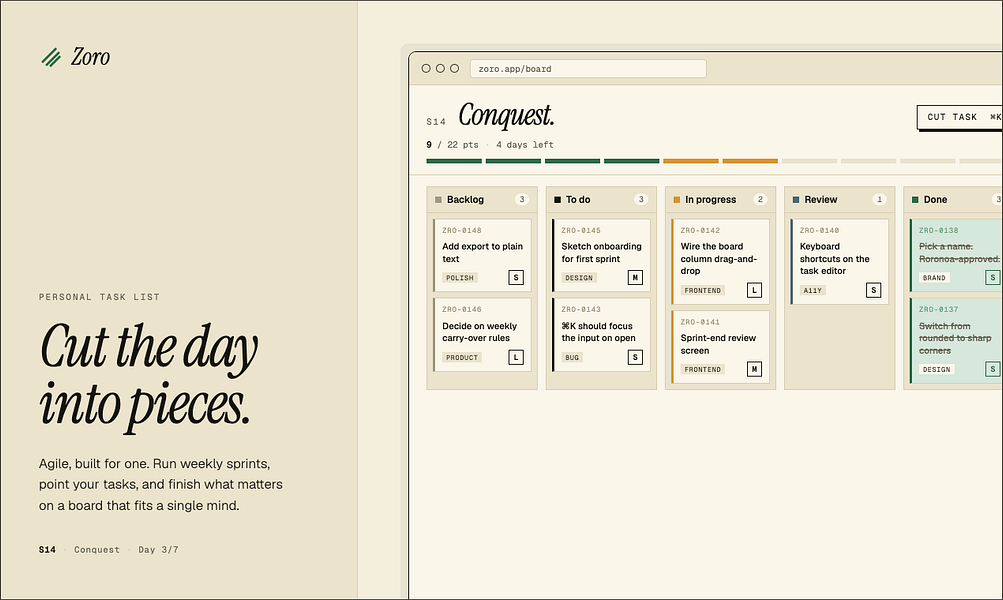The height and width of the screenshot is (600, 1003).
Task: Click the ZRO-0142 task ID
Action: click(x=700, y=230)
